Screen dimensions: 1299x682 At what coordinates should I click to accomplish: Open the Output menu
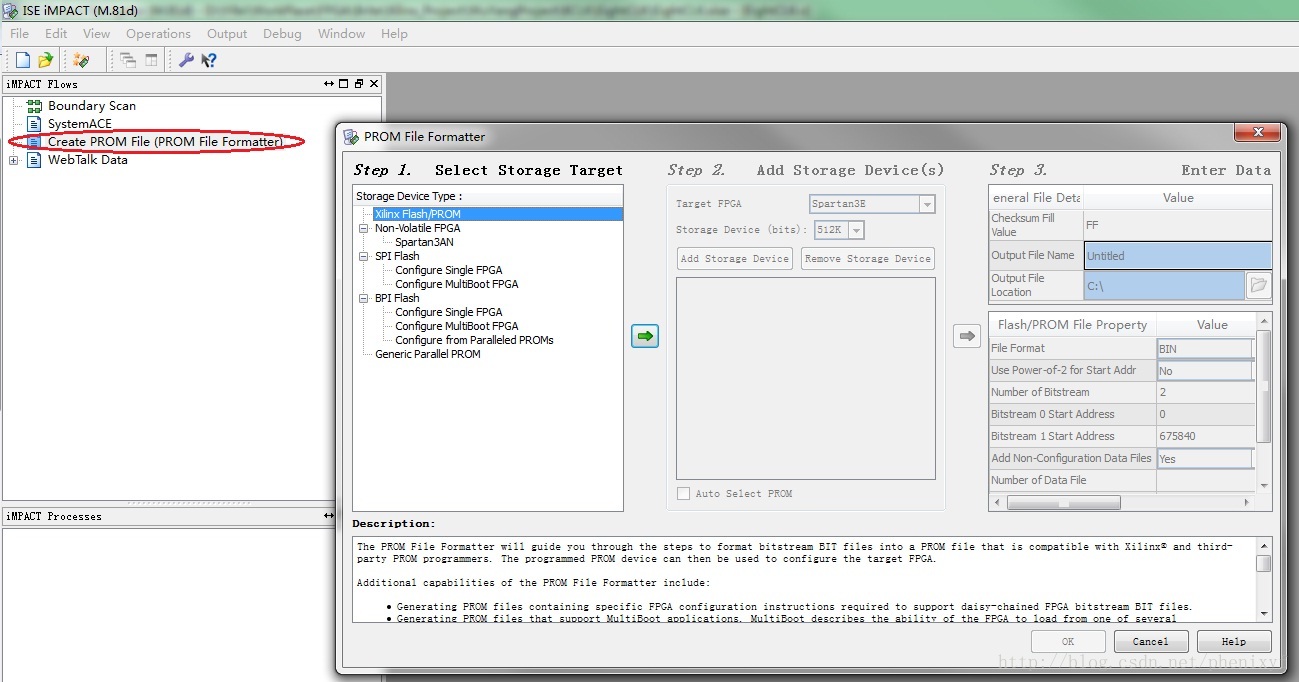pos(227,33)
